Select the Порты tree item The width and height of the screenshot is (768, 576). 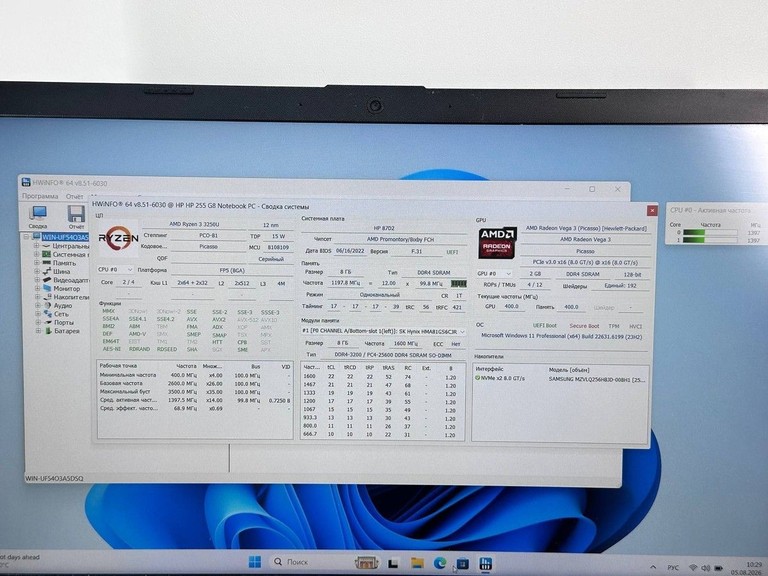click(64, 322)
